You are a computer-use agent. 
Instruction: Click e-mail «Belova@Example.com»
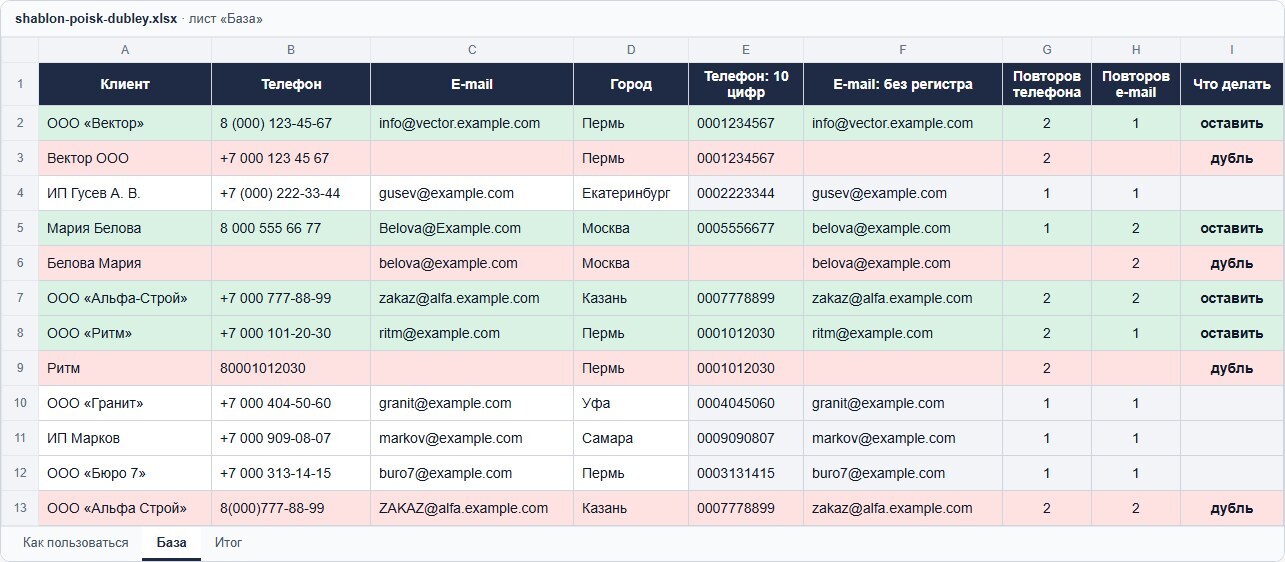pyautogui.click(x=472, y=228)
